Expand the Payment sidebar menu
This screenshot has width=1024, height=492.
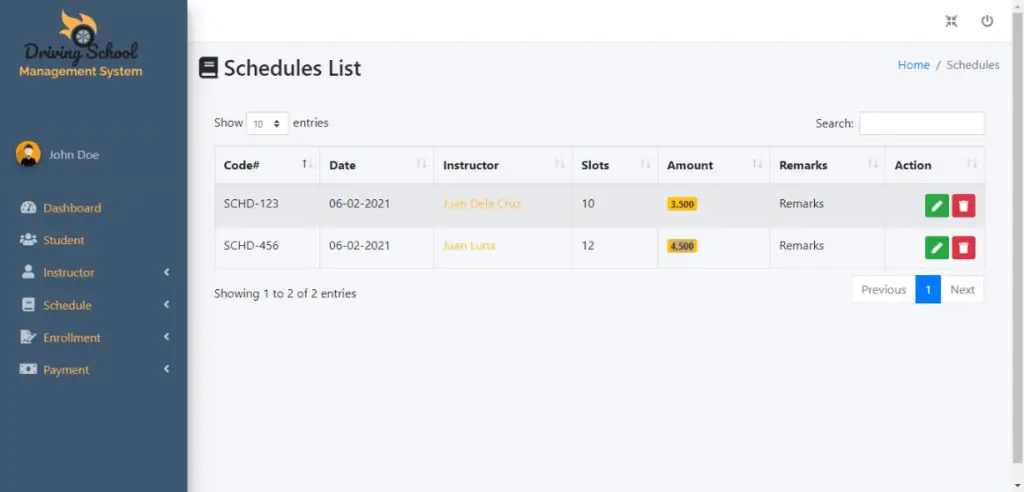pos(94,370)
